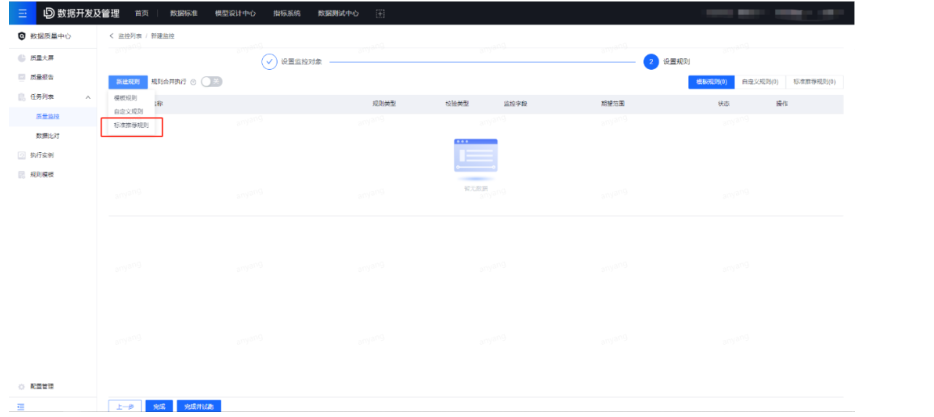Switch to the 自定义规则(0) tab
Screen dimensions: 934x417
coord(760,82)
